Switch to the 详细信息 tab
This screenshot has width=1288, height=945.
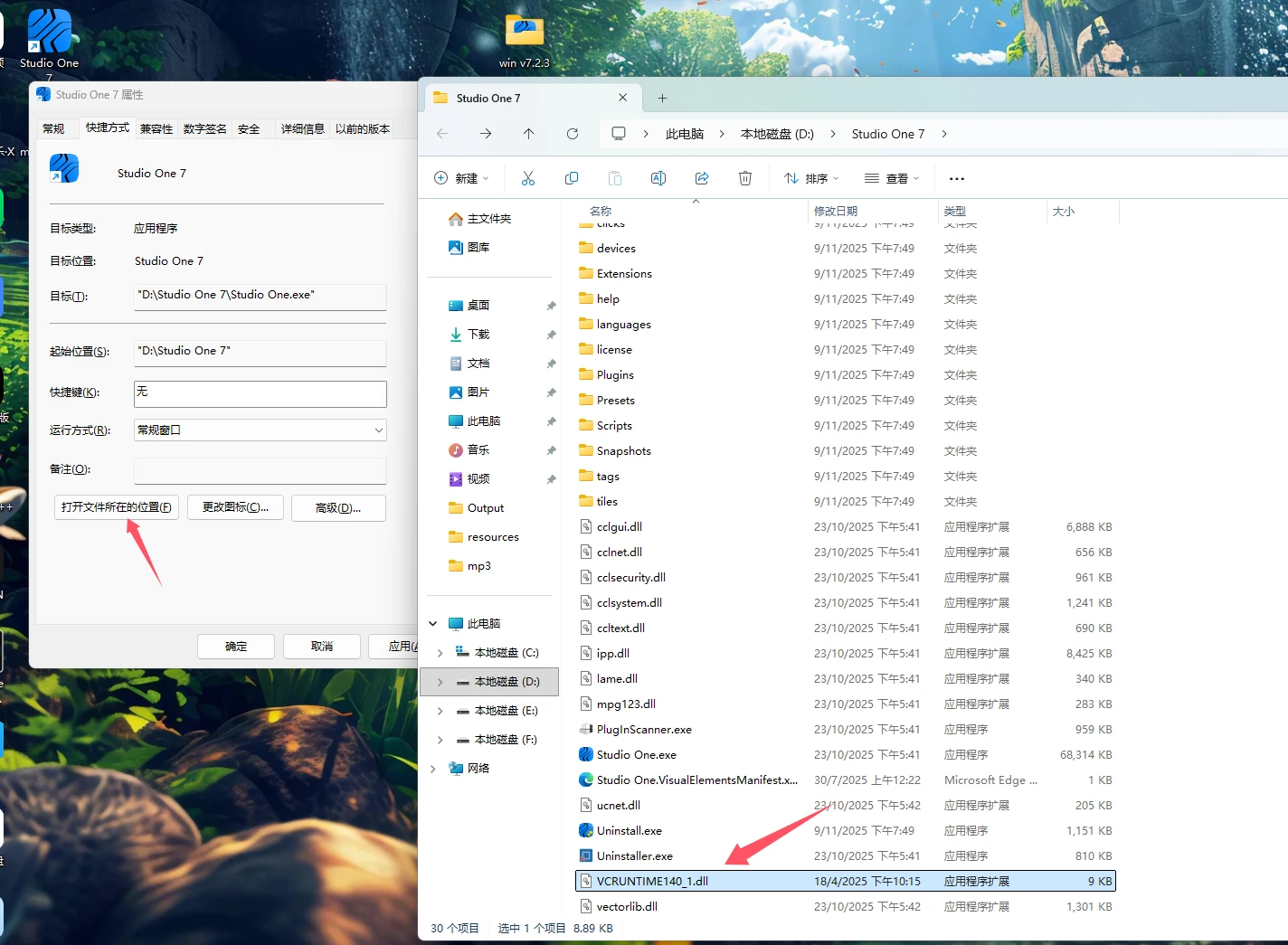pyautogui.click(x=302, y=129)
